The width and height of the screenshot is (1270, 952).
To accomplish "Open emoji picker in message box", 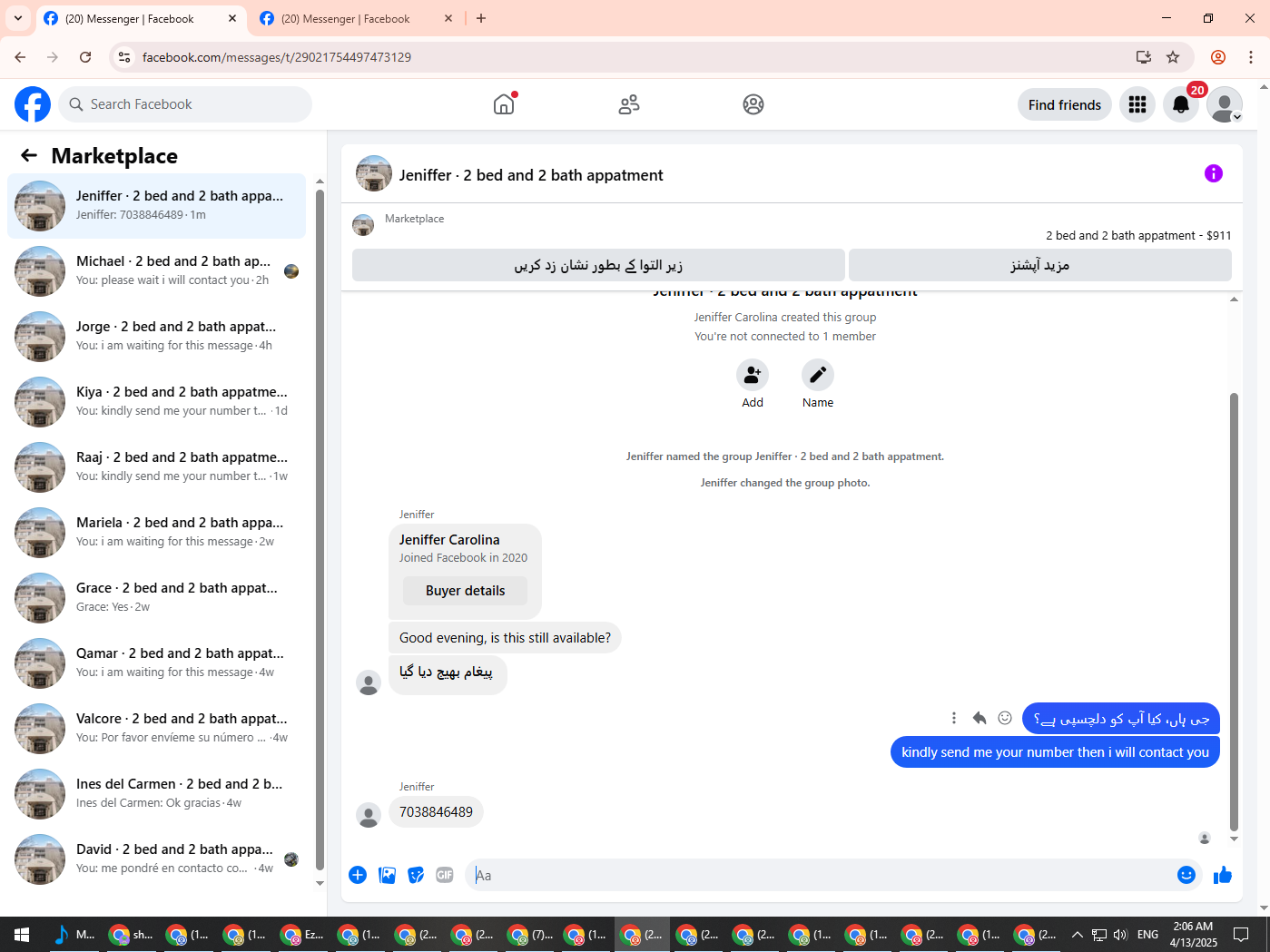I will (x=1186, y=875).
